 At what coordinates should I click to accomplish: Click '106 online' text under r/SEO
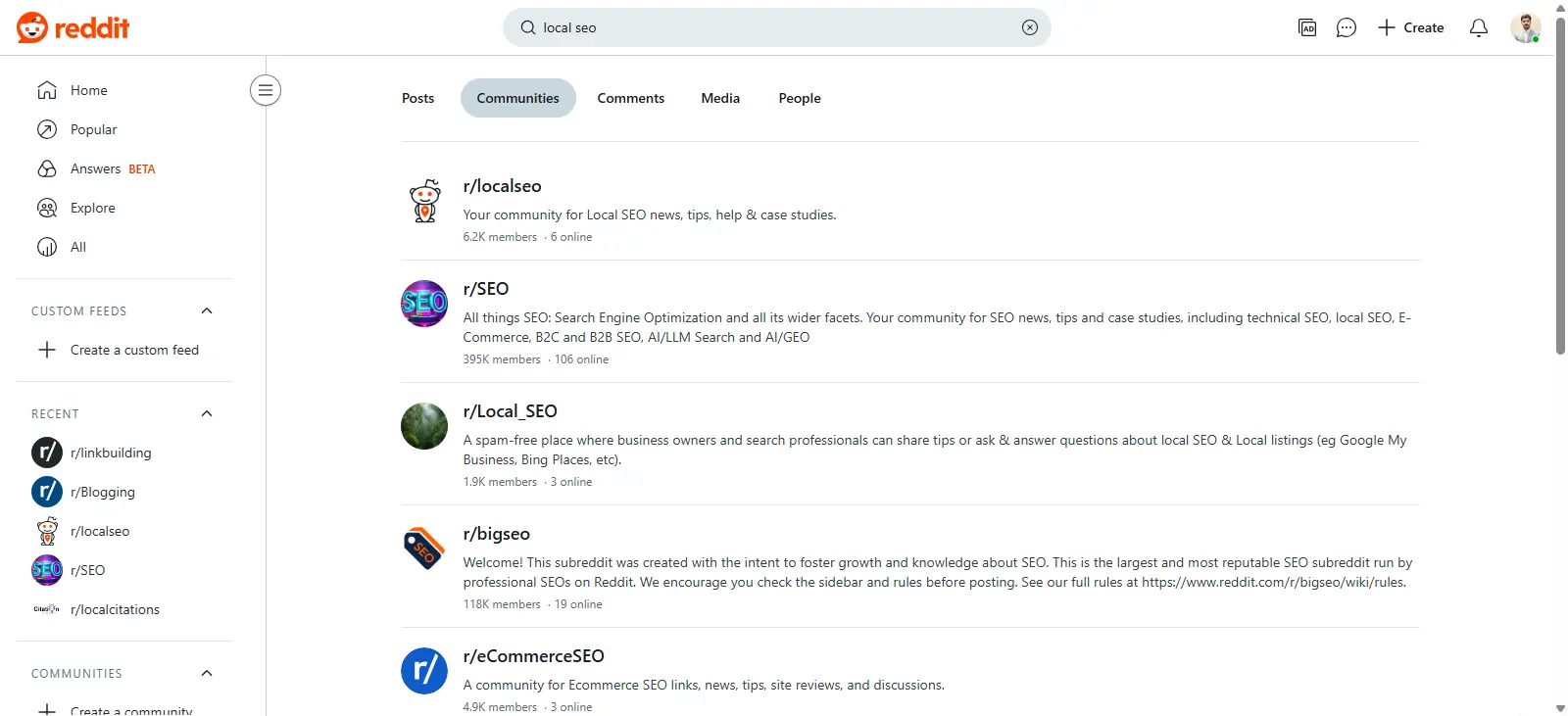pos(581,359)
